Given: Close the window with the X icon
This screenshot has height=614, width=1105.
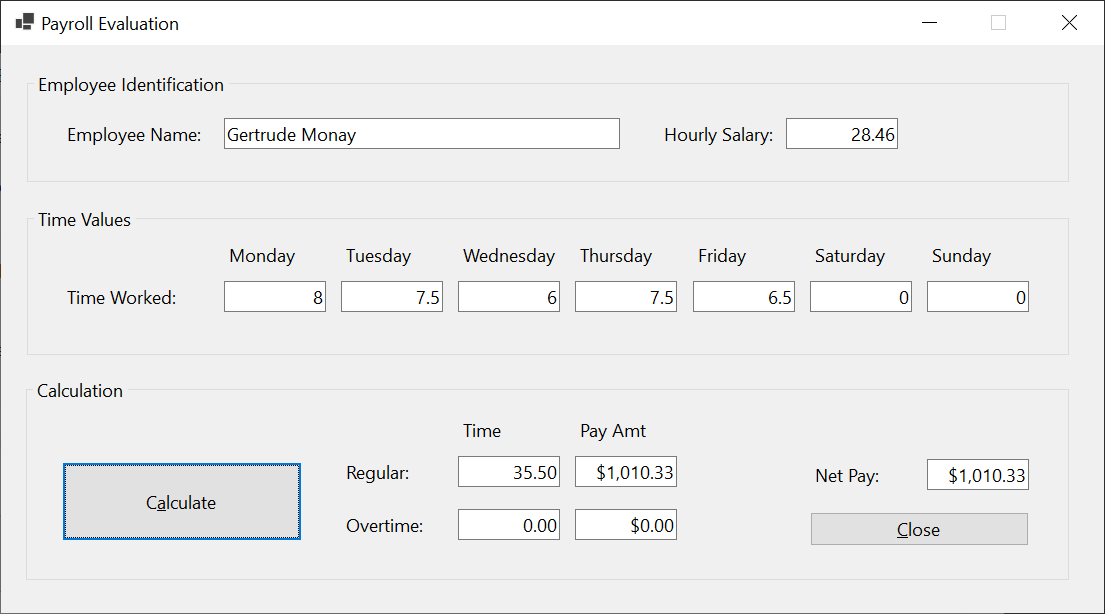Looking at the screenshot, I should coord(1069,23).
